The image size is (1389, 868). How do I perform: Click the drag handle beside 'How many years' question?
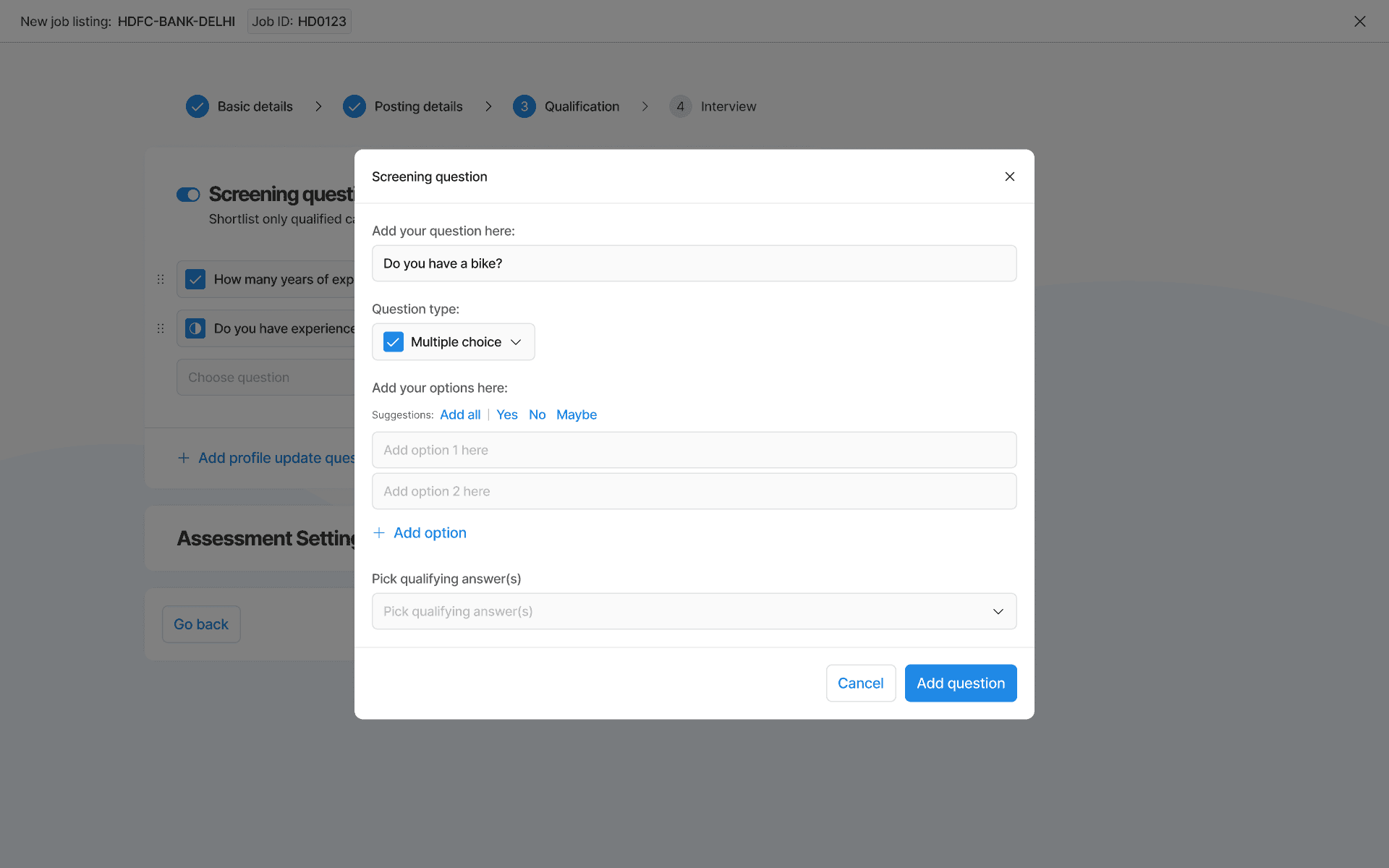(x=161, y=279)
